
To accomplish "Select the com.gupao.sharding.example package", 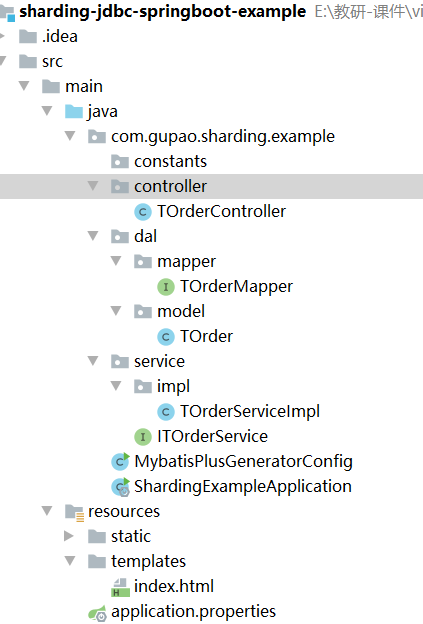I will (222, 136).
